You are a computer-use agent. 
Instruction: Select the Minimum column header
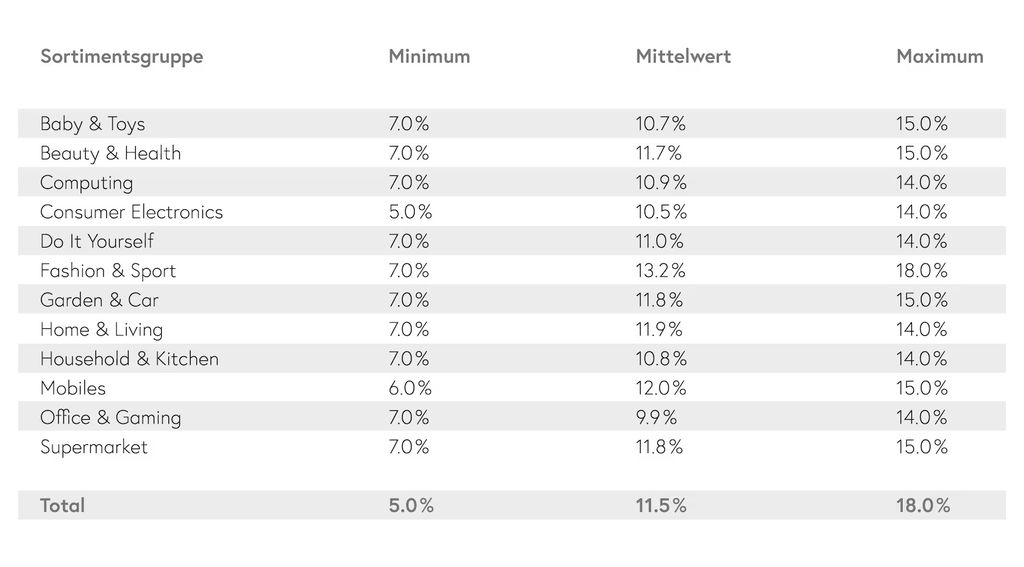[x=429, y=56]
